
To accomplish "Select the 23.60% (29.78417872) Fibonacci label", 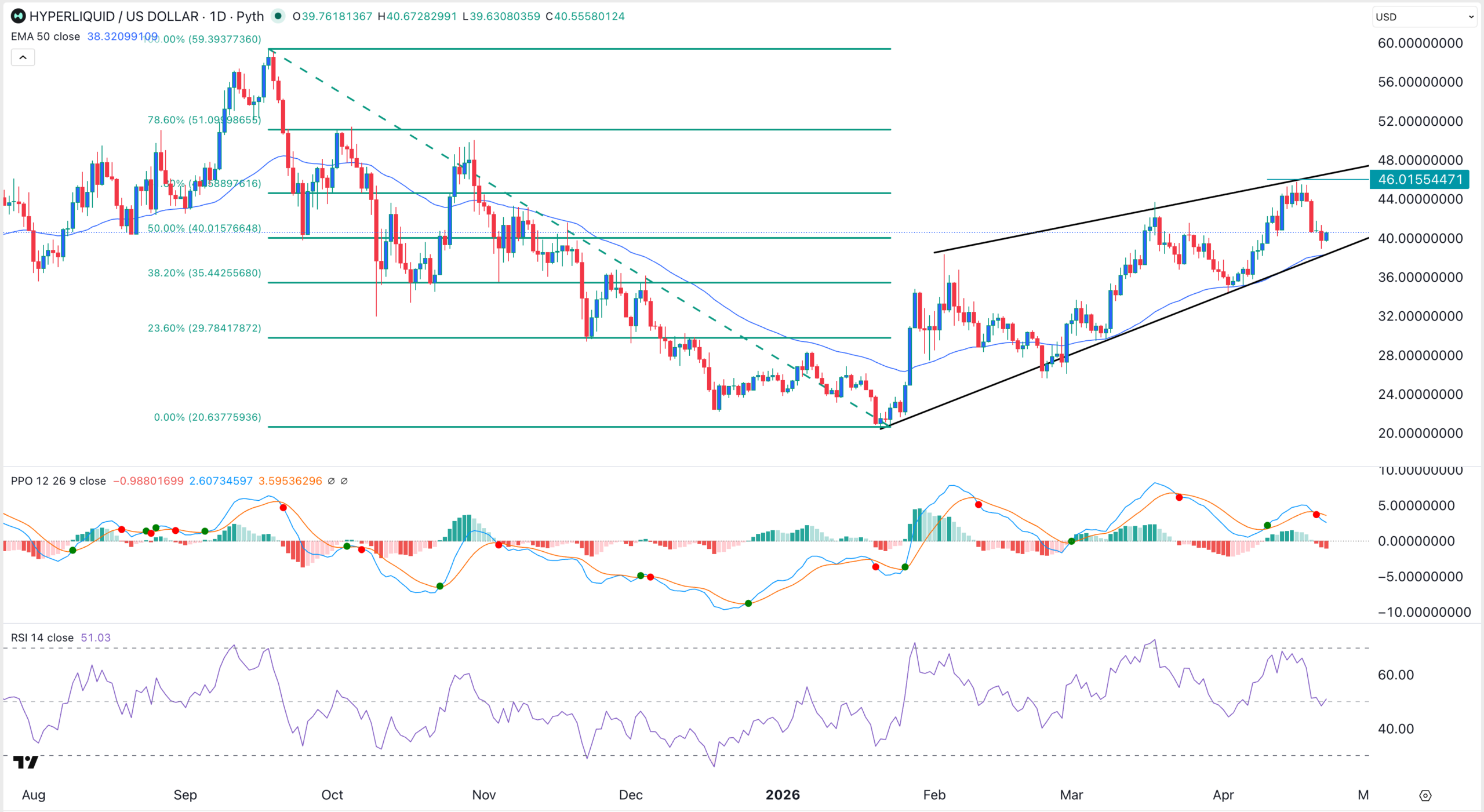I will [204, 328].
